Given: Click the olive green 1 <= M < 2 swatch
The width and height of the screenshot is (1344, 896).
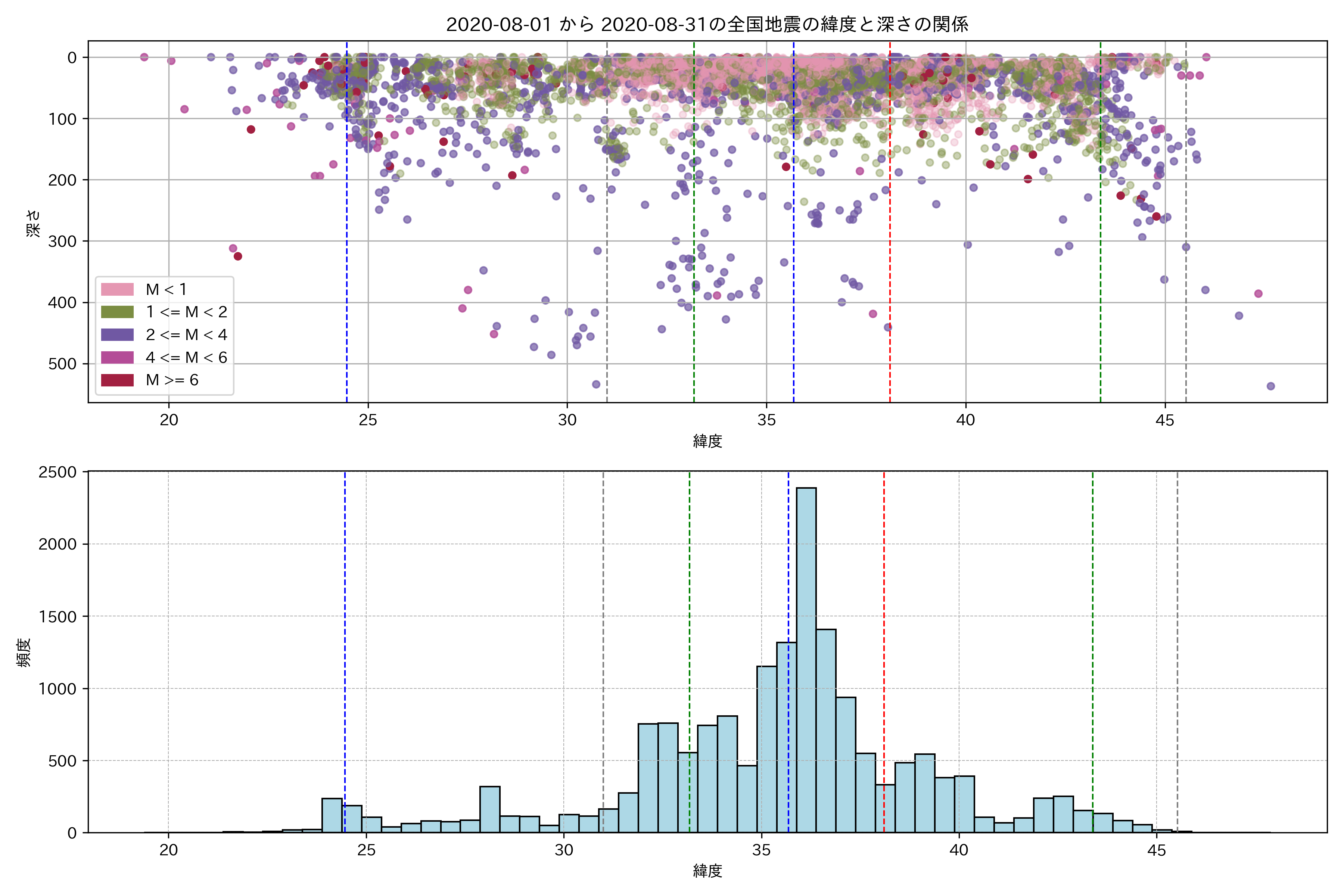Looking at the screenshot, I should tap(117, 312).
